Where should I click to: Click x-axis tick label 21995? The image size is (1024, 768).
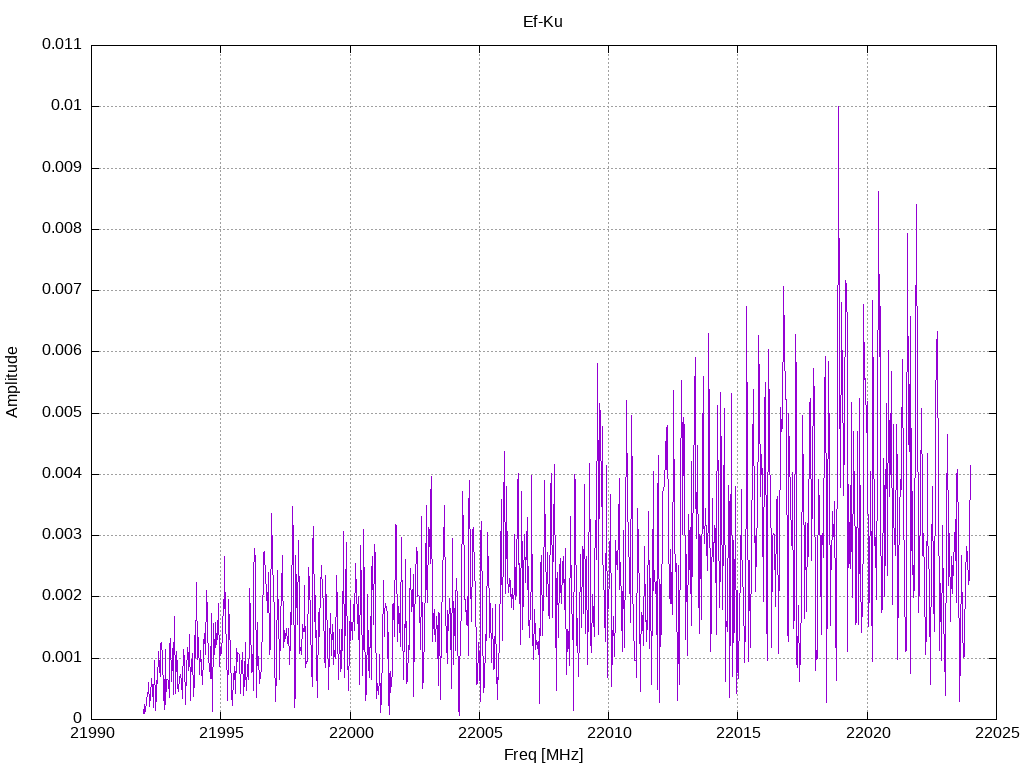[221, 733]
